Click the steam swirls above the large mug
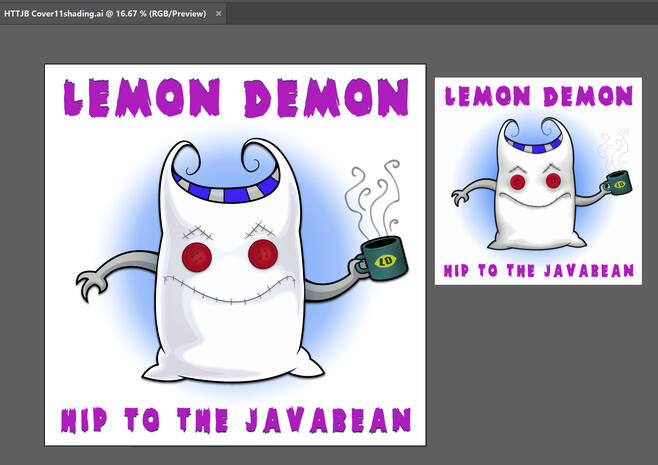Viewport: 658px width, 465px height. [x=373, y=197]
